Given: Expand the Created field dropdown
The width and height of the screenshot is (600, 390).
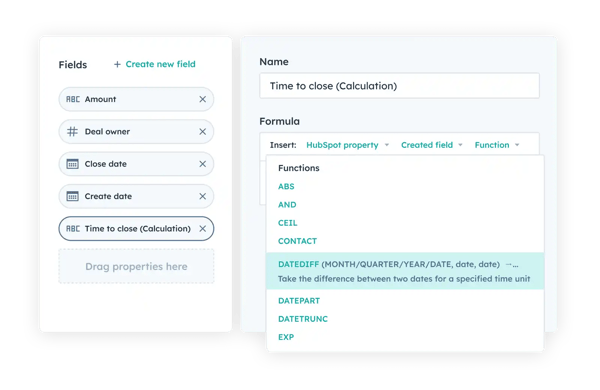Looking at the screenshot, I should point(432,145).
